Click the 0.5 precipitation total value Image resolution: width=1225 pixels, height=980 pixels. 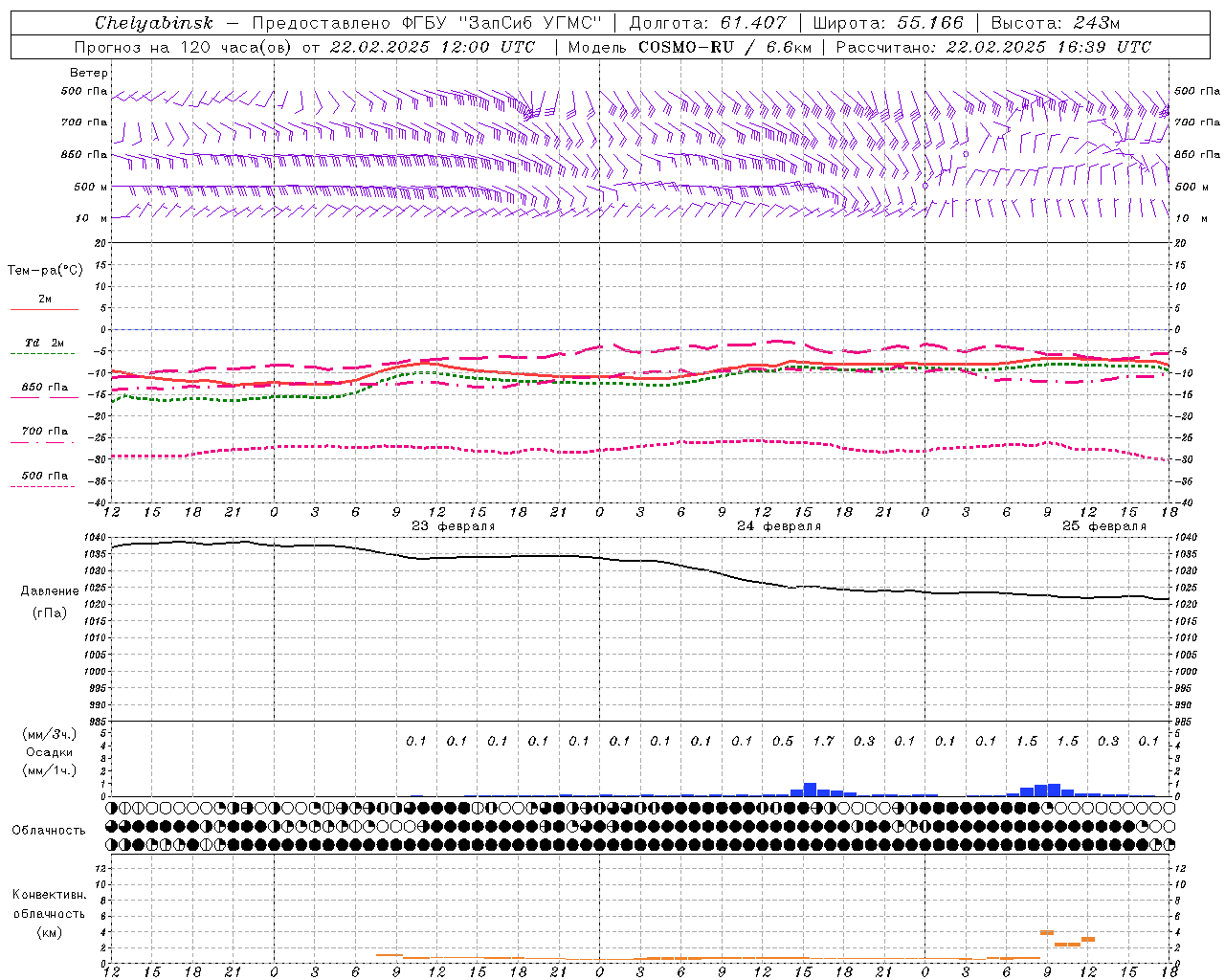[783, 741]
